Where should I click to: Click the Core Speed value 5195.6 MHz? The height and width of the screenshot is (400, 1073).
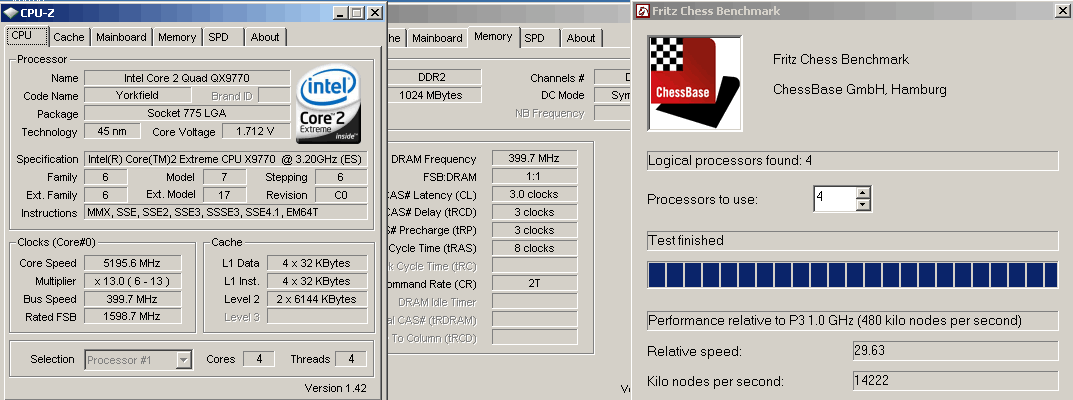[x=133, y=263]
